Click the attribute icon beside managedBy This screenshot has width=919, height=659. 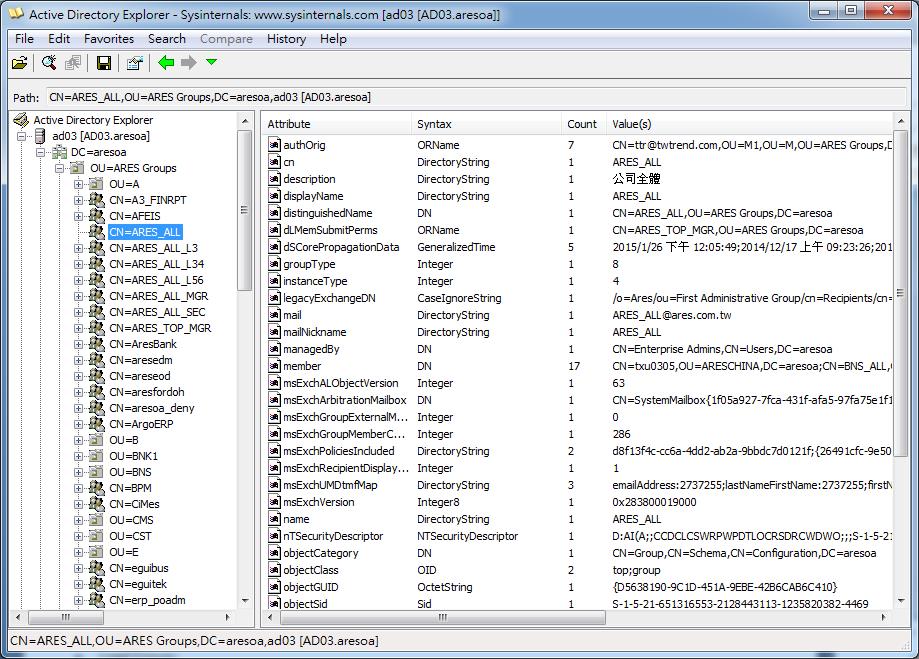[x=274, y=349]
